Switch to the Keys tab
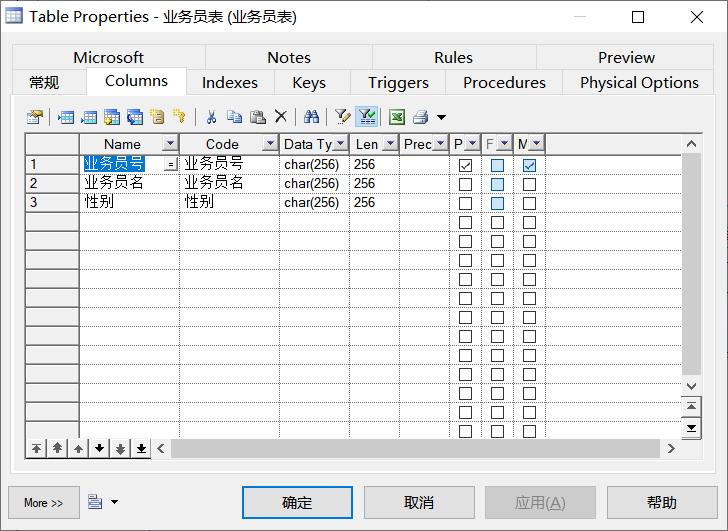The image size is (728, 531). (x=309, y=83)
